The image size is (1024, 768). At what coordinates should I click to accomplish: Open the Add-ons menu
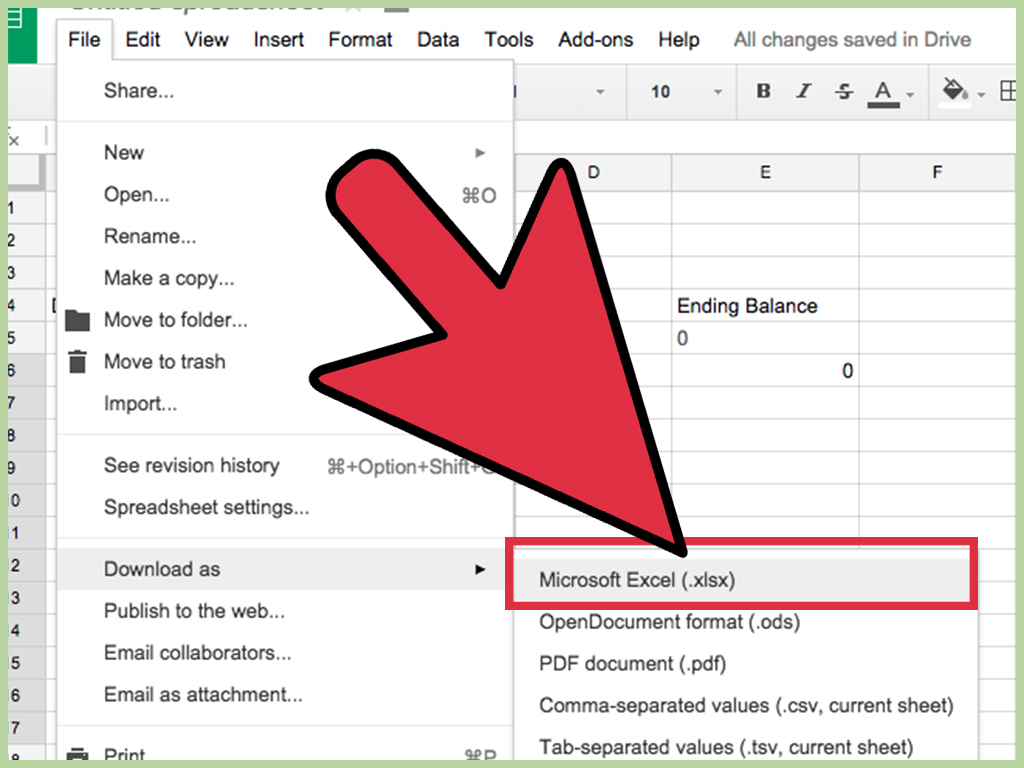click(595, 40)
